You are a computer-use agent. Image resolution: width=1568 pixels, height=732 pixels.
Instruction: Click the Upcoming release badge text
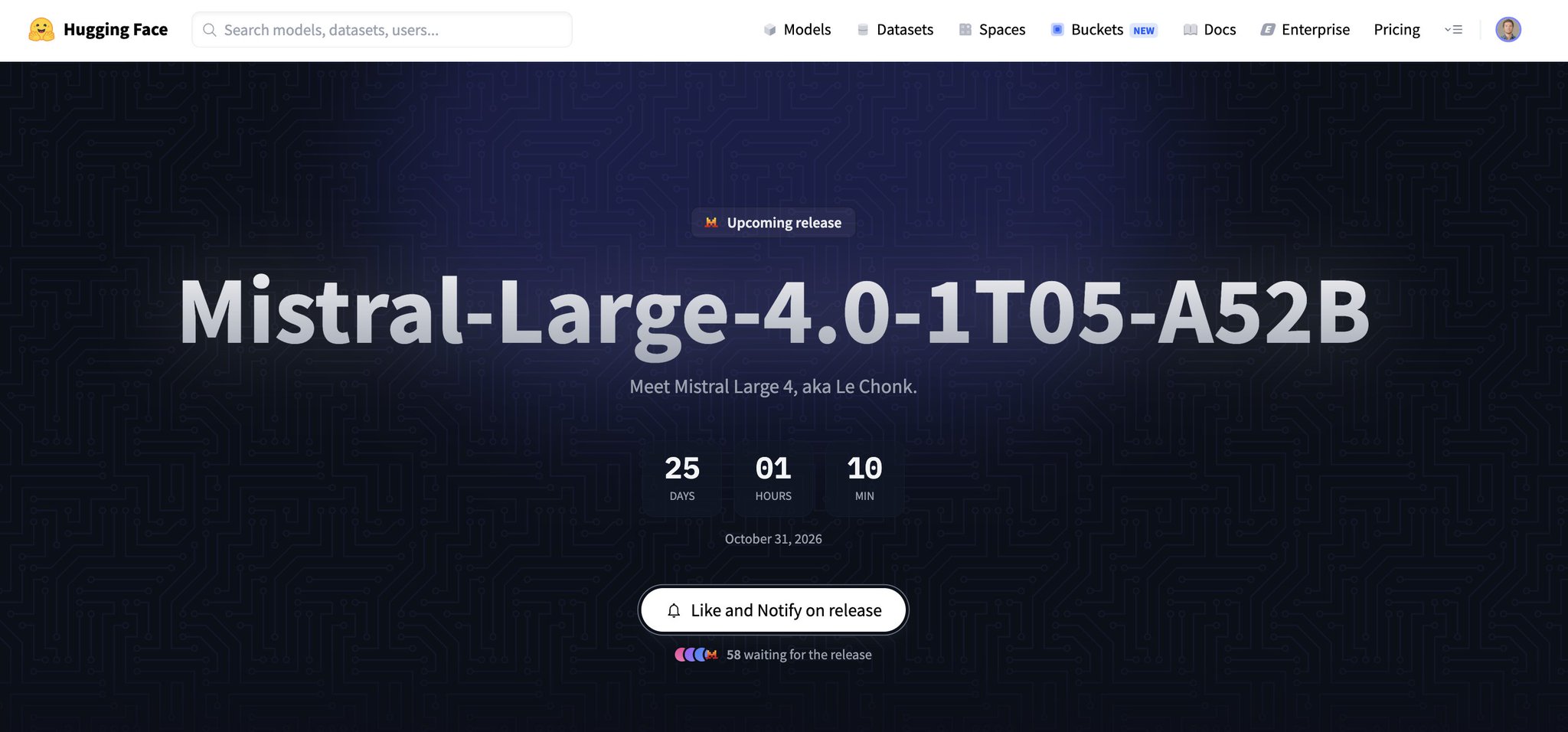784,223
